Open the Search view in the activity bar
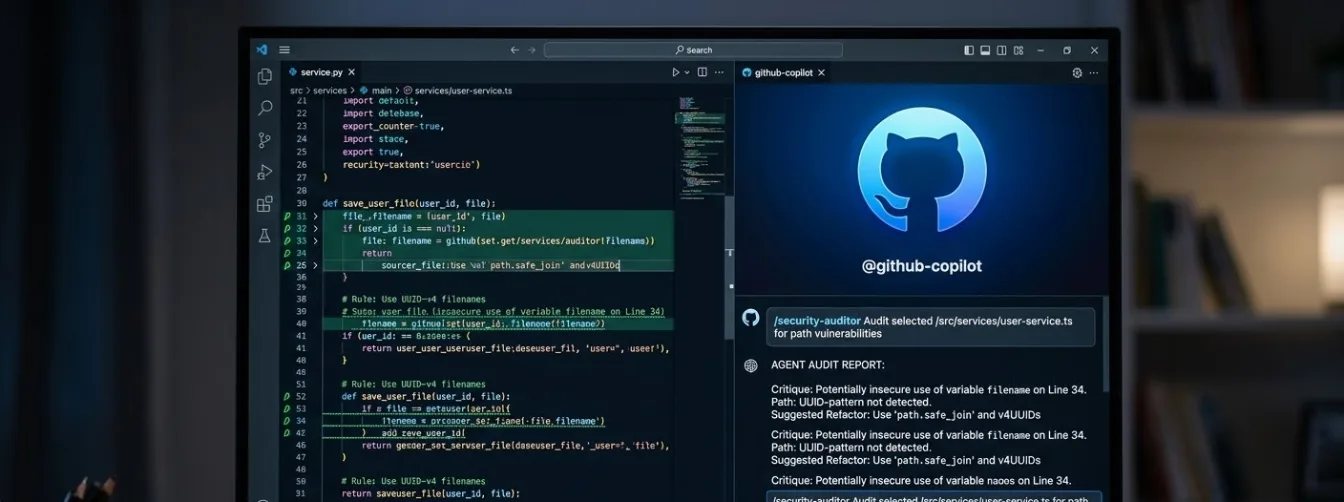The width and height of the screenshot is (1344, 502). click(x=265, y=108)
